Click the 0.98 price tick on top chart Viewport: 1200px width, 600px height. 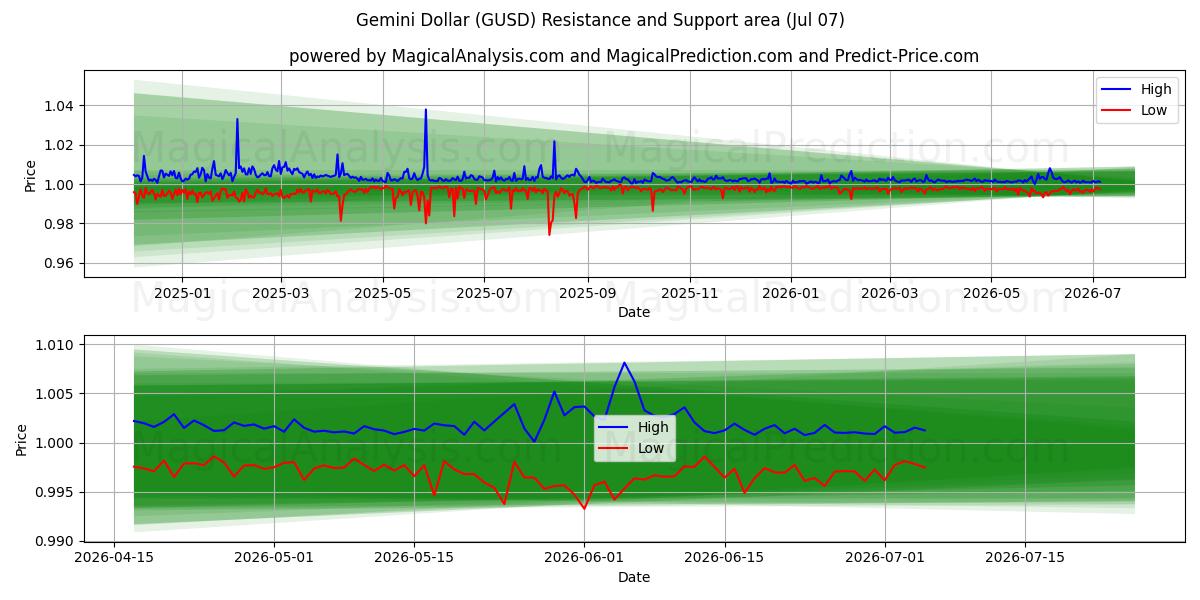click(x=61, y=224)
